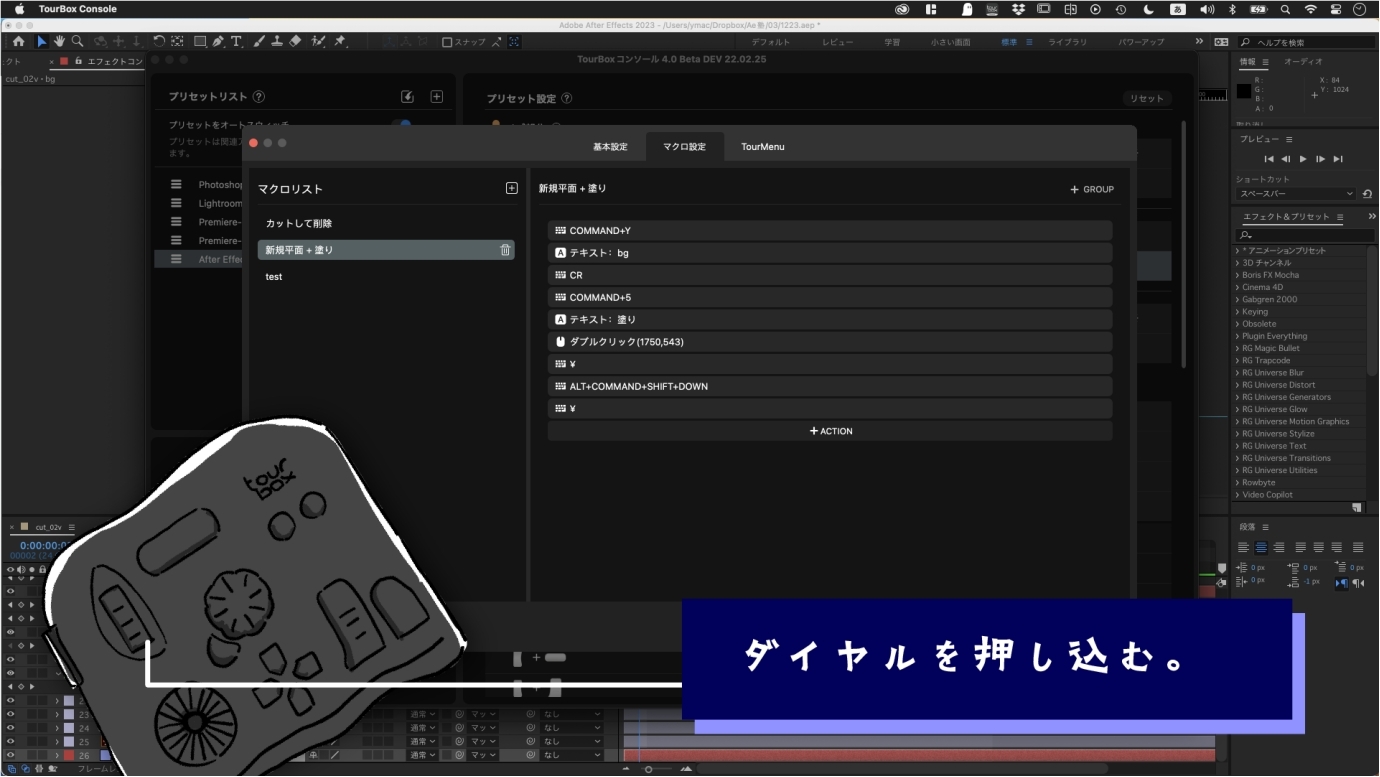Viewport: 1380px width, 777px height.
Task: Click the preset list help question mark
Action: coord(259,97)
